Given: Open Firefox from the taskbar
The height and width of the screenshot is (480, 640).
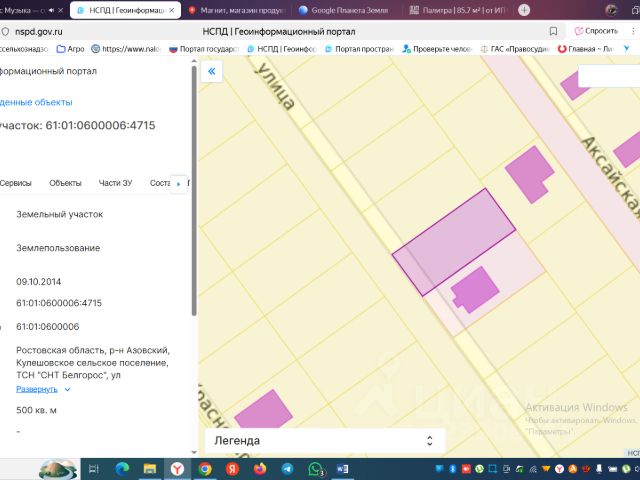Looking at the screenshot, I should pyautogui.click(x=260, y=469).
